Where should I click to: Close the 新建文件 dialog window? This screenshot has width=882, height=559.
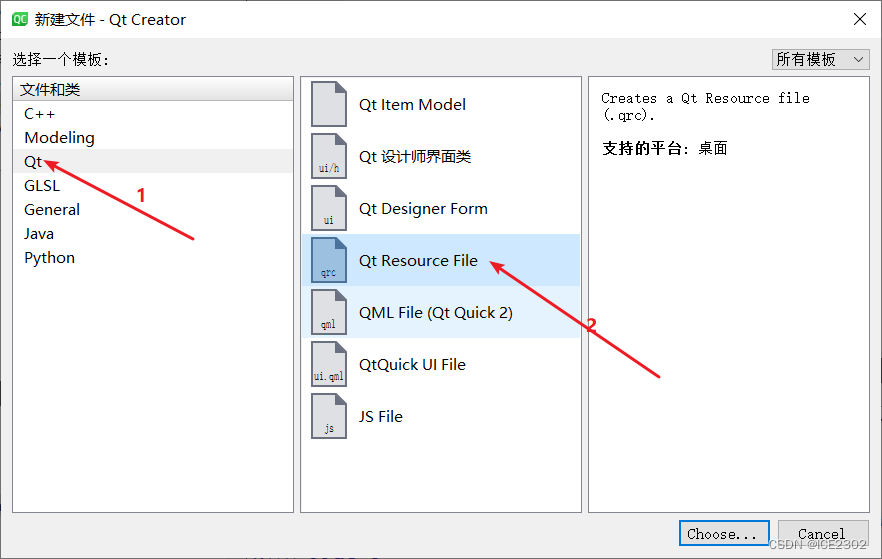click(860, 19)
